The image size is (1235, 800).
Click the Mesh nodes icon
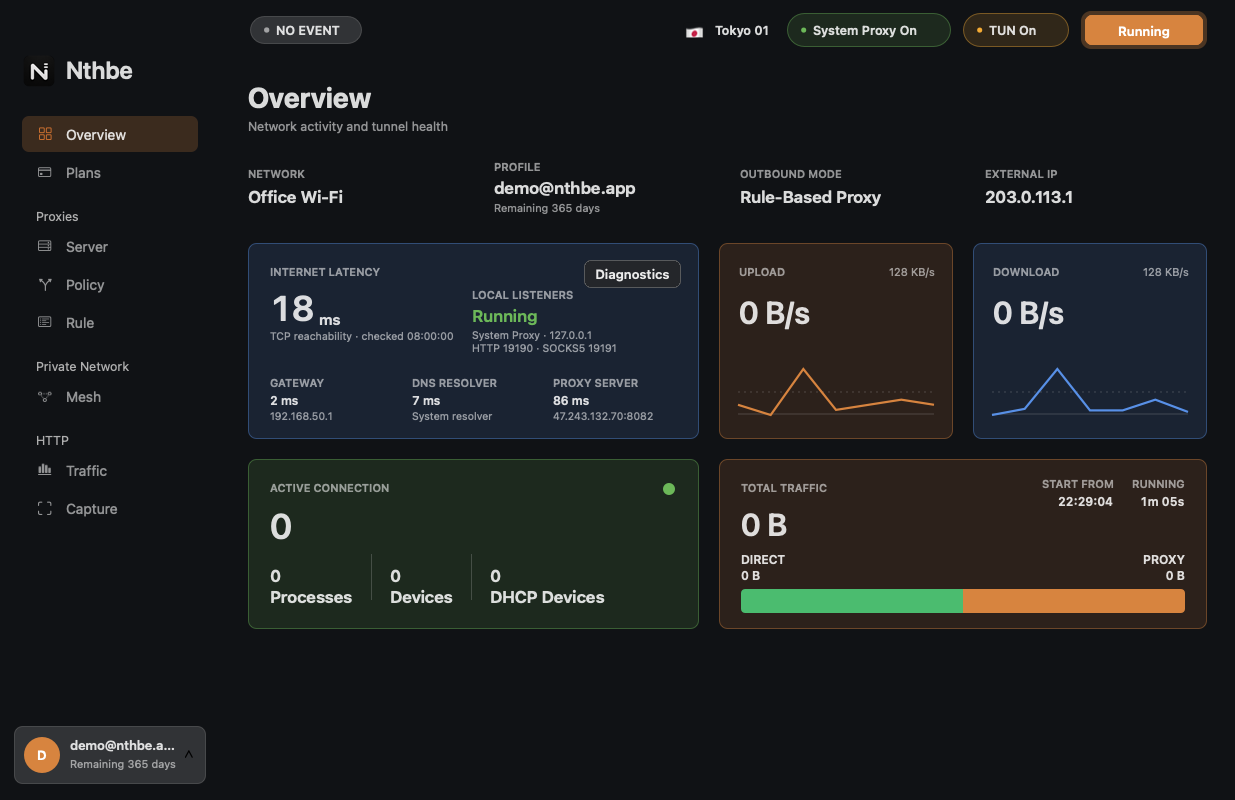(x=45, y=396)
